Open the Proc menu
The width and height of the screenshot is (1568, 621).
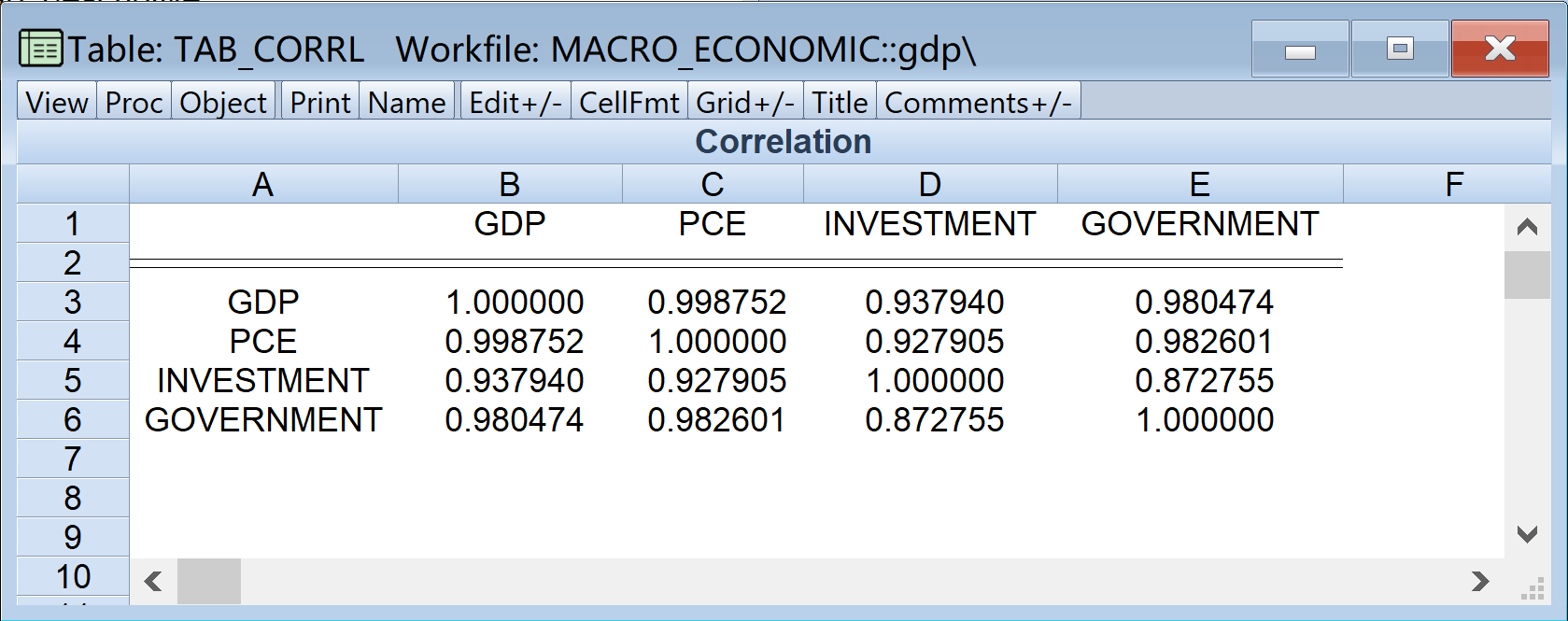pos(134,102)
